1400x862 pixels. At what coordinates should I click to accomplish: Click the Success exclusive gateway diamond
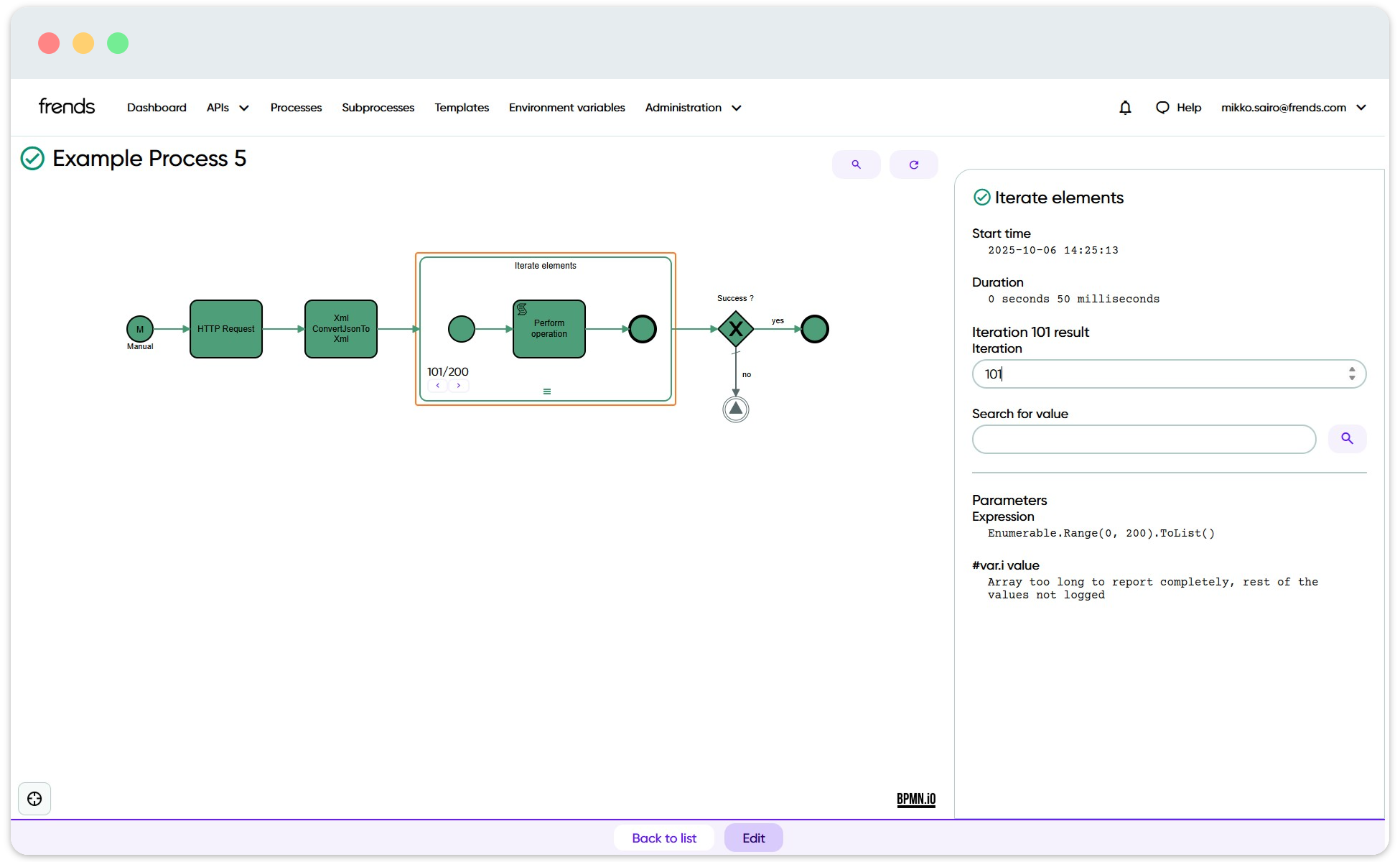point(735,329)
